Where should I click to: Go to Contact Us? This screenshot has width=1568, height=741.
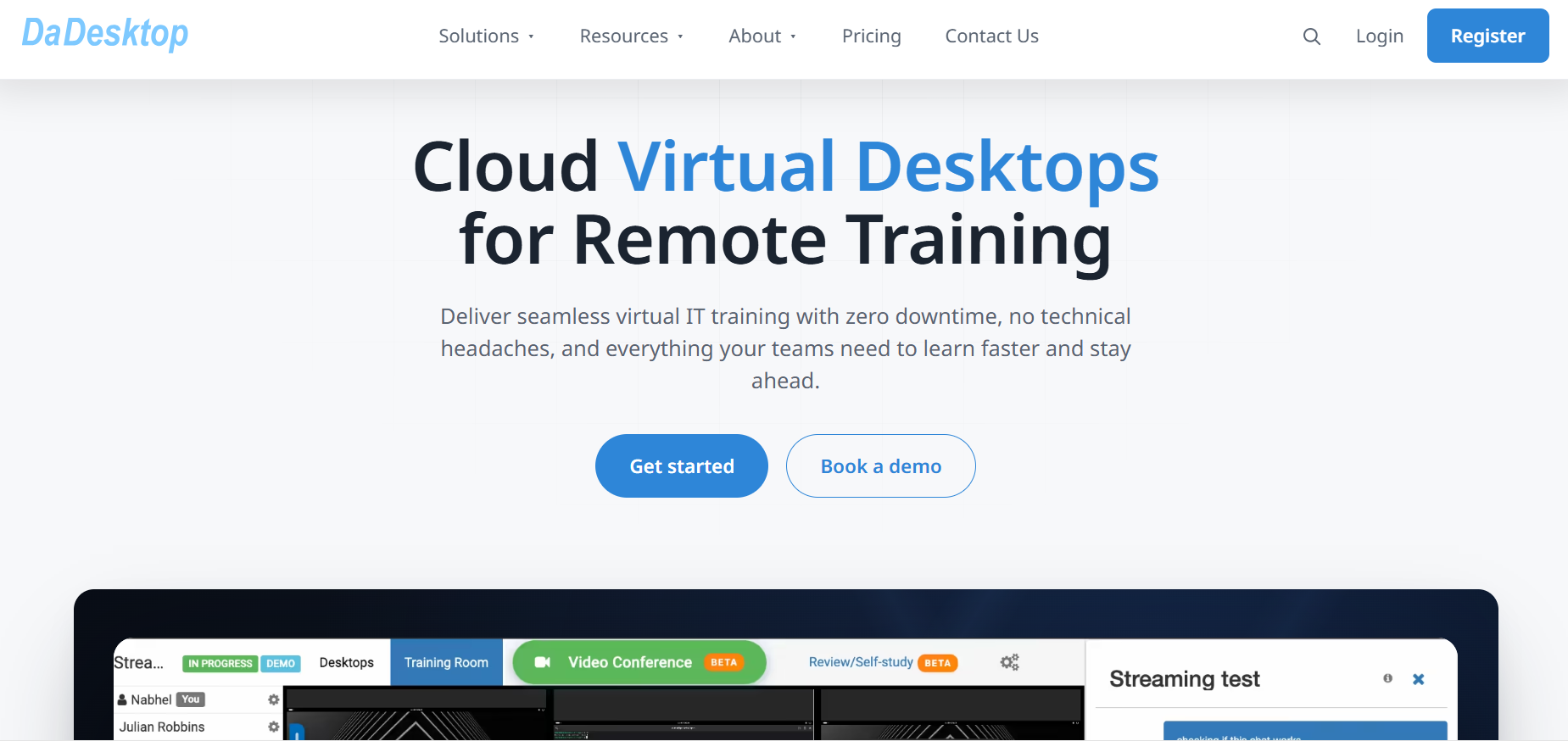pyautogui.click(x=991, y=36)
